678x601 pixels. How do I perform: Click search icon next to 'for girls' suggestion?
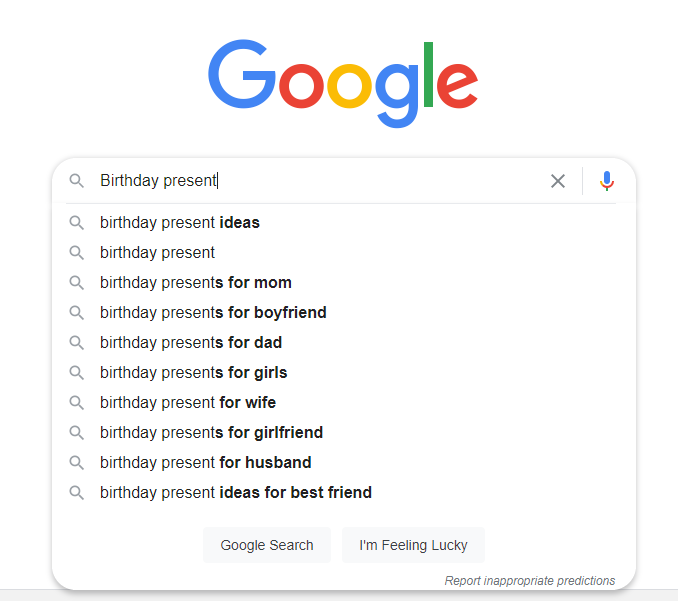pyautogui.click(x=77, y=373)
